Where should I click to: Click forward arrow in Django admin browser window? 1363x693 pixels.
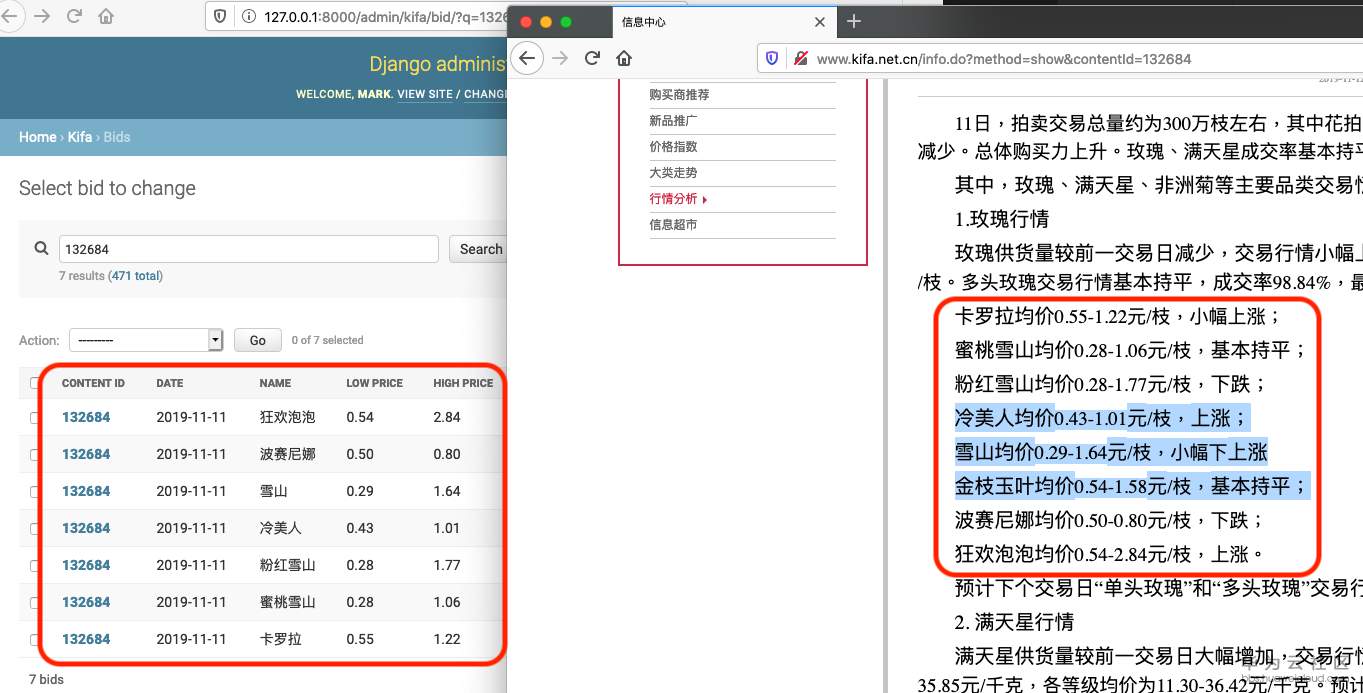click(41, 16)
